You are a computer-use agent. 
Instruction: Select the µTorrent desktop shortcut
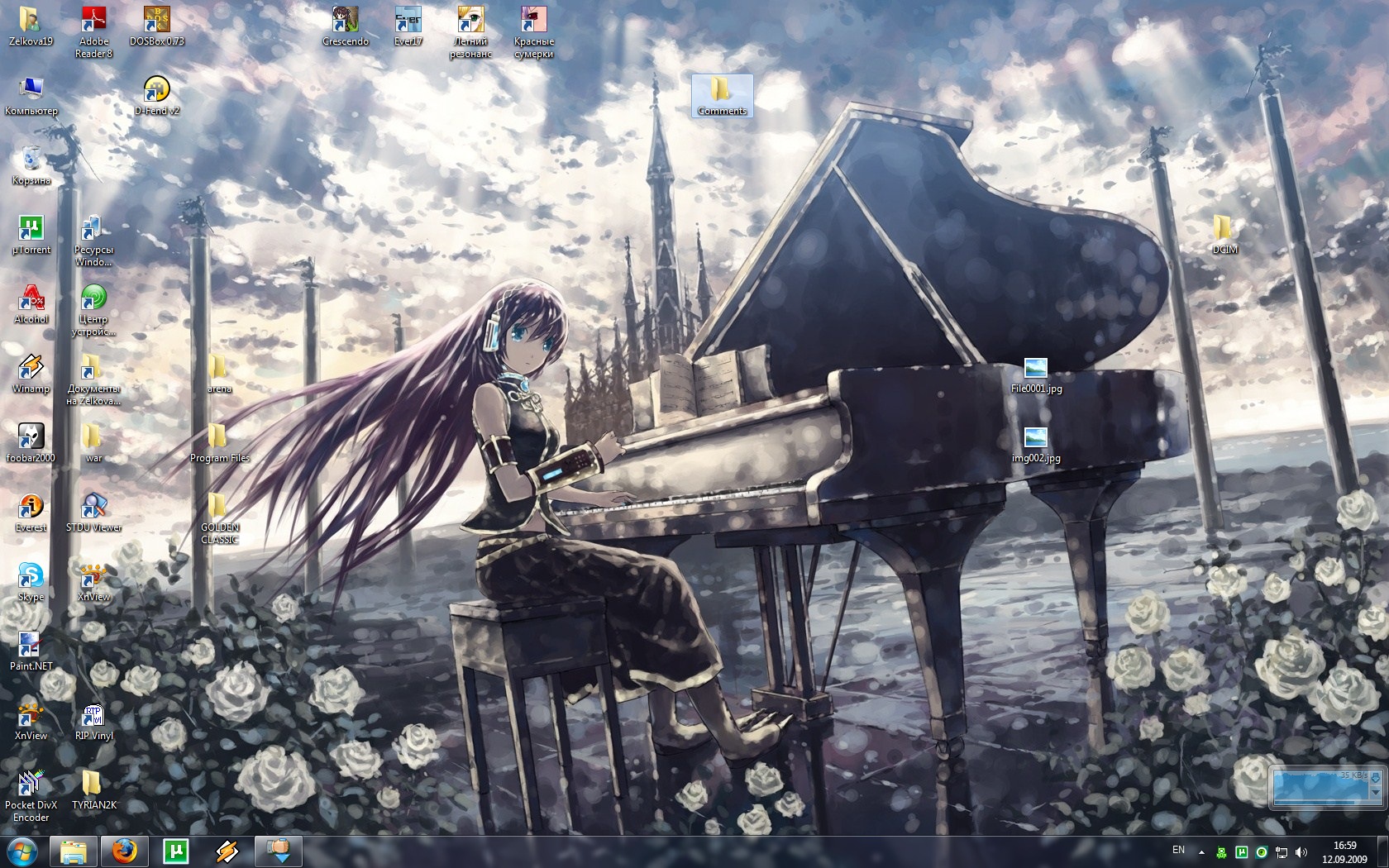[31, 235]
